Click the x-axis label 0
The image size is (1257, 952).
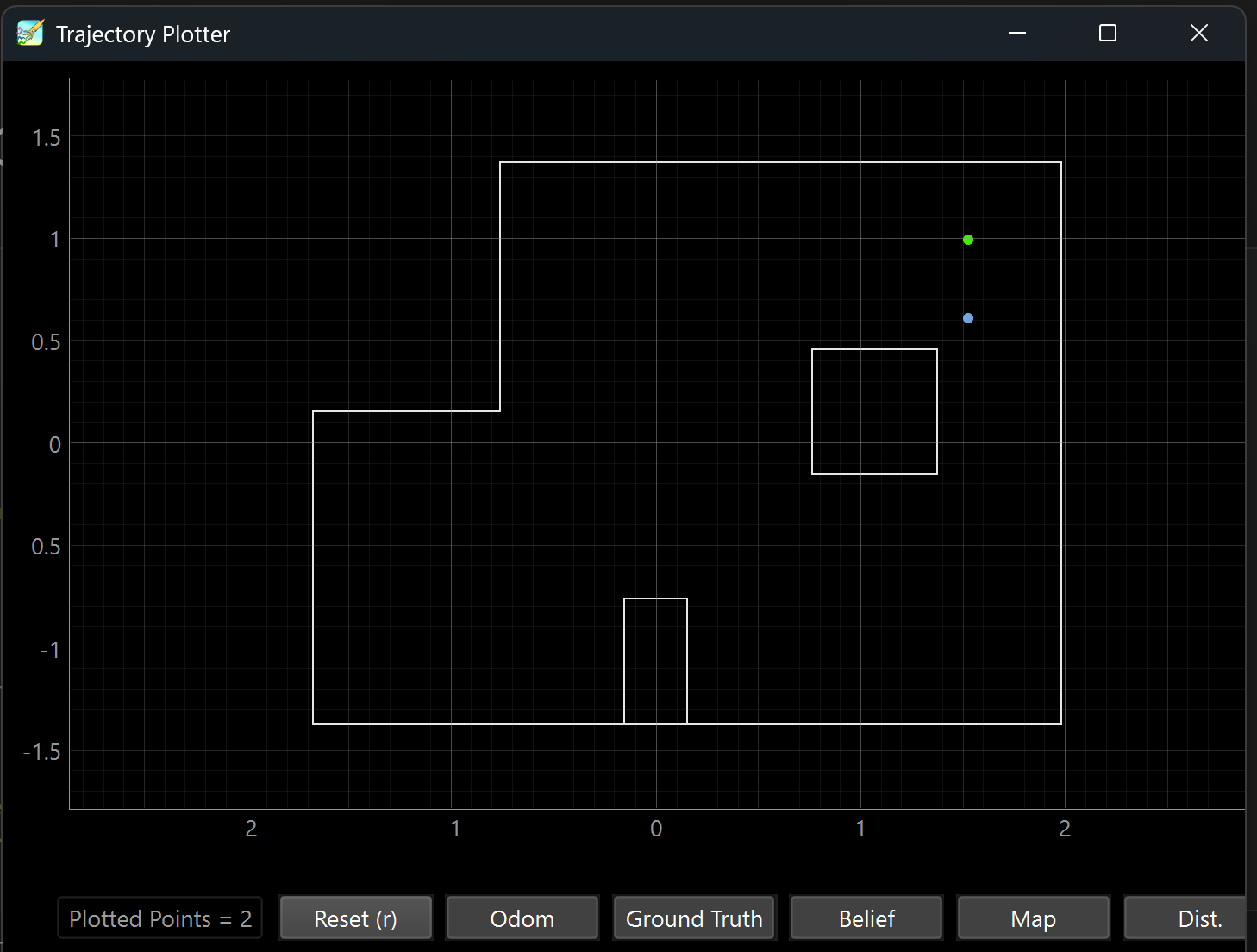(x=656, y=829)
